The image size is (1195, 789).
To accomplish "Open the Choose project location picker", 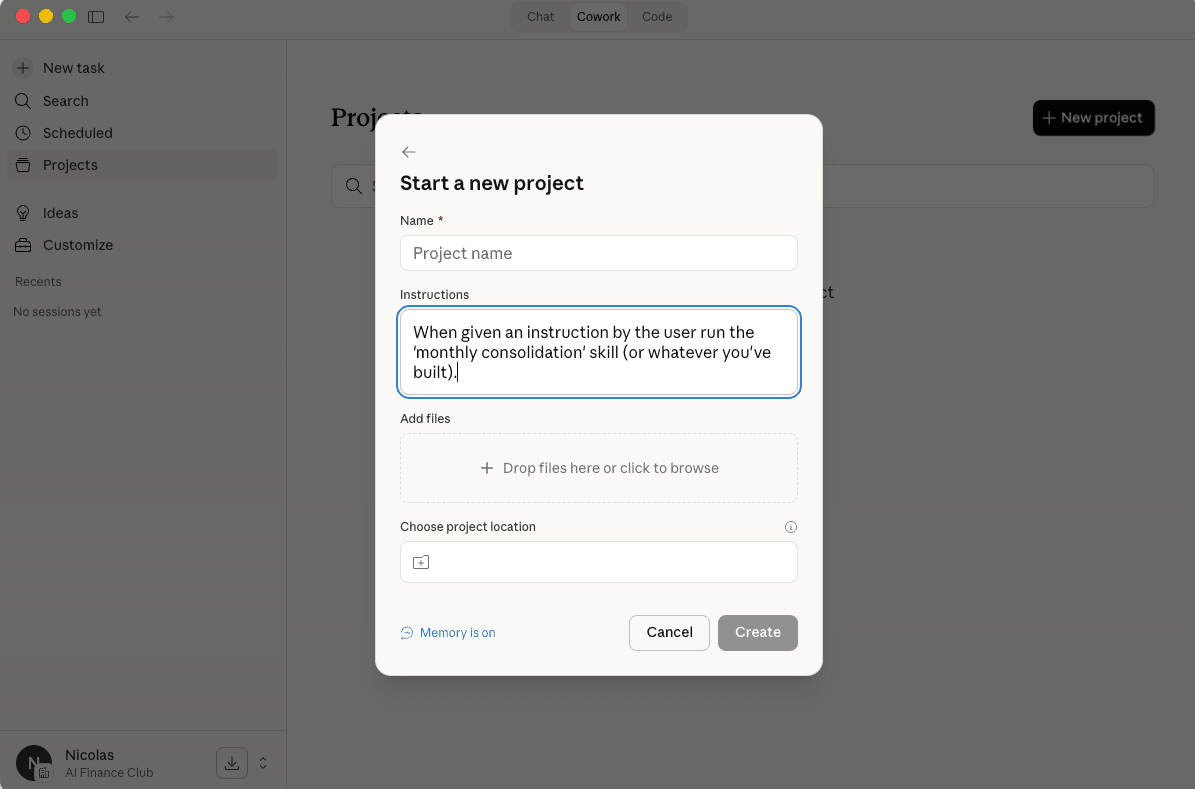I will [x=598, y=562].
